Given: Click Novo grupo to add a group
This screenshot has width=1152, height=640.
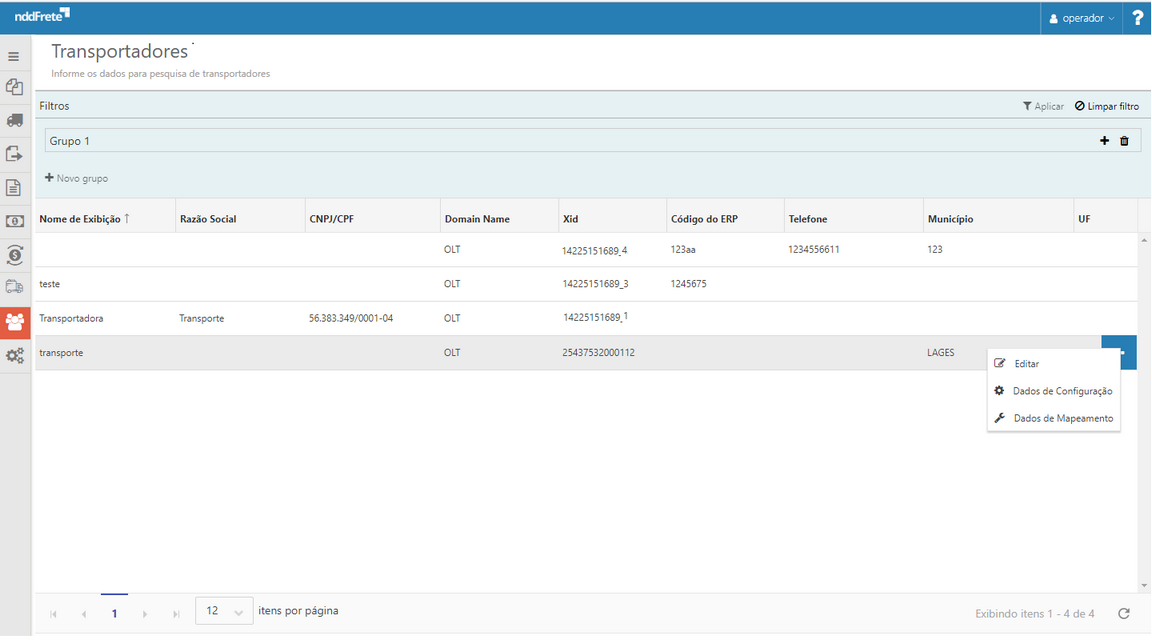Looking at the screenshot, I should point(77,178).
